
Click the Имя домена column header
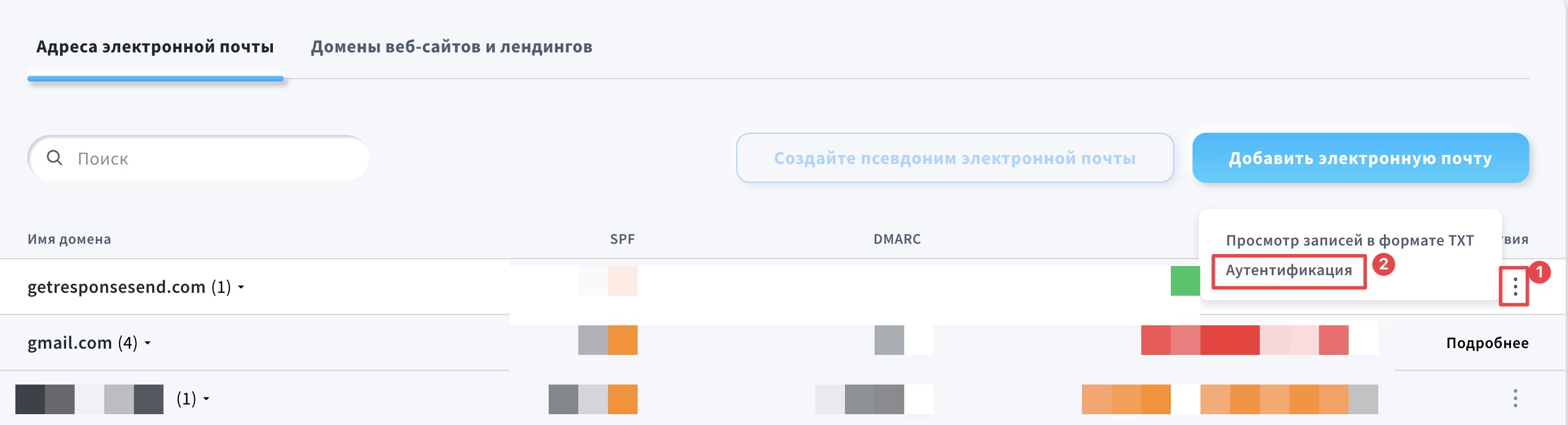69,239
